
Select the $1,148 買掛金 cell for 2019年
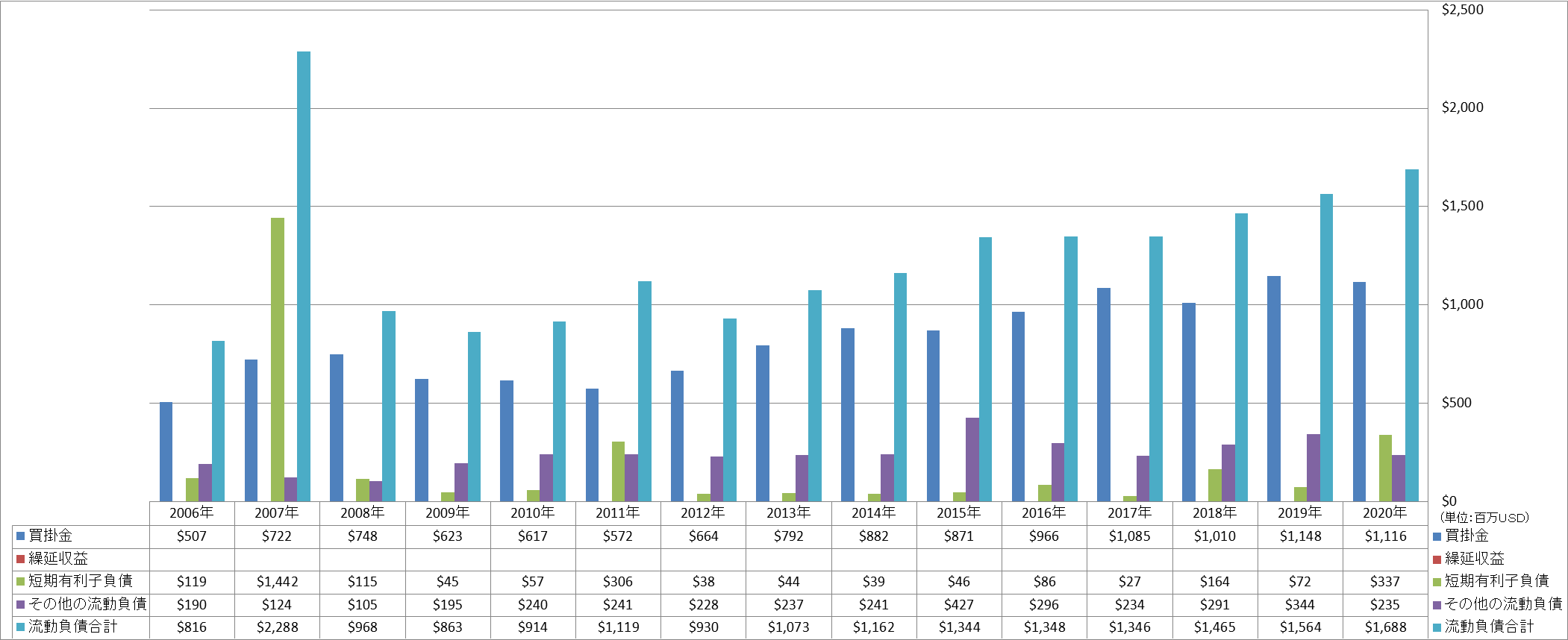(x=1300, y=536)
